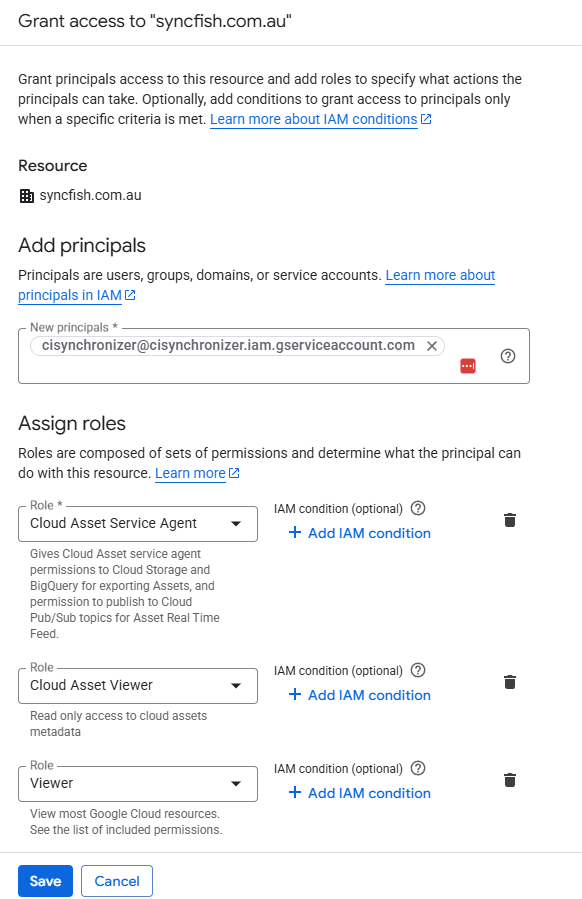Open IAM condition help for Service Agent role

(x=419, y=509)
